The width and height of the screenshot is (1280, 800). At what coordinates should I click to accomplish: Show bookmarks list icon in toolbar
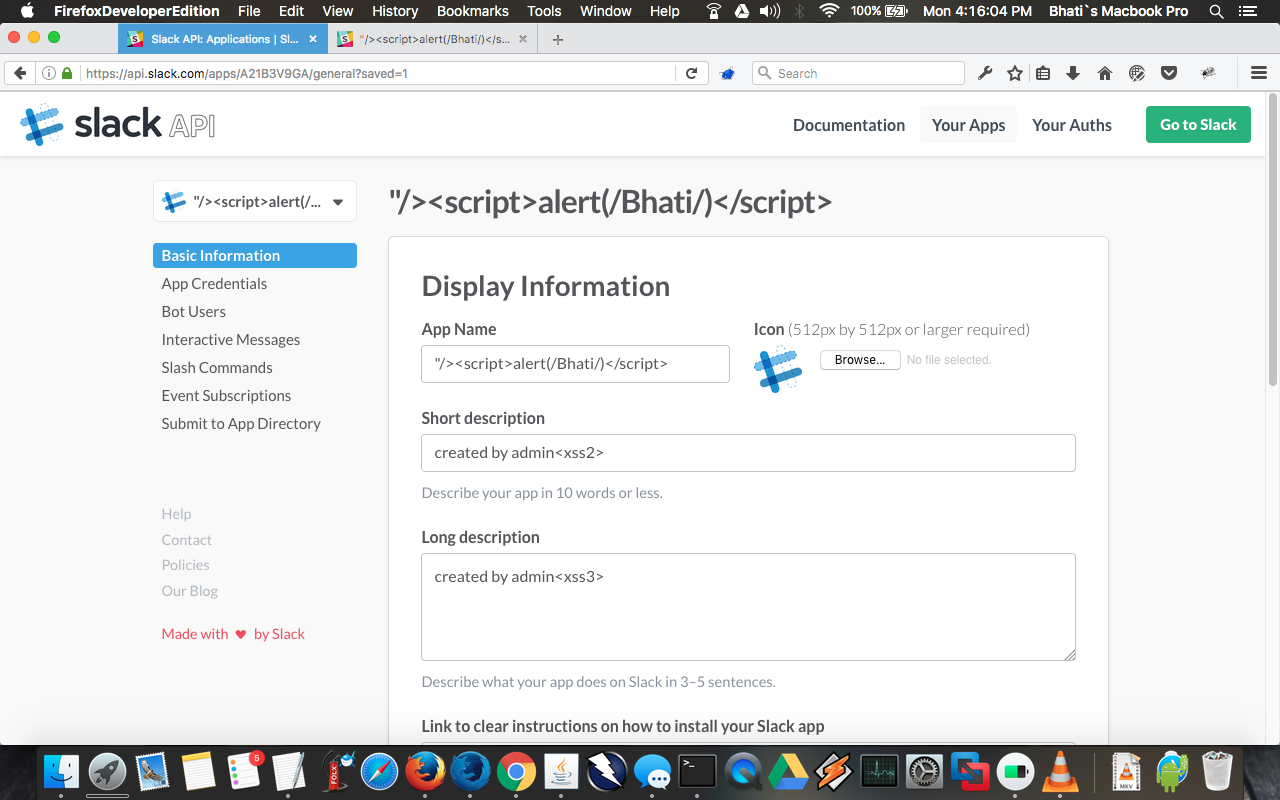(x=1043, y=73)
